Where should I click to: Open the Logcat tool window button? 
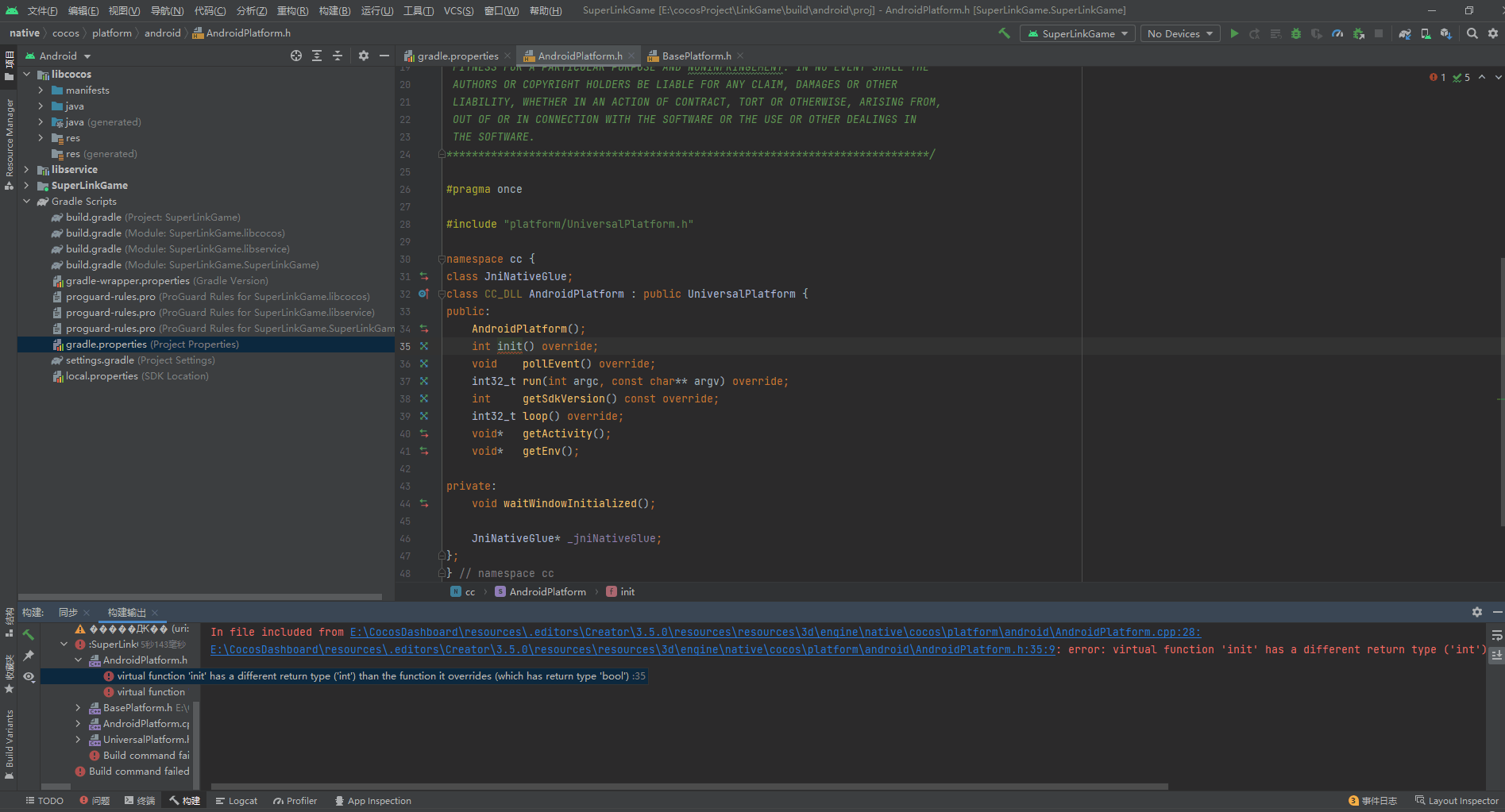[237, 801]
